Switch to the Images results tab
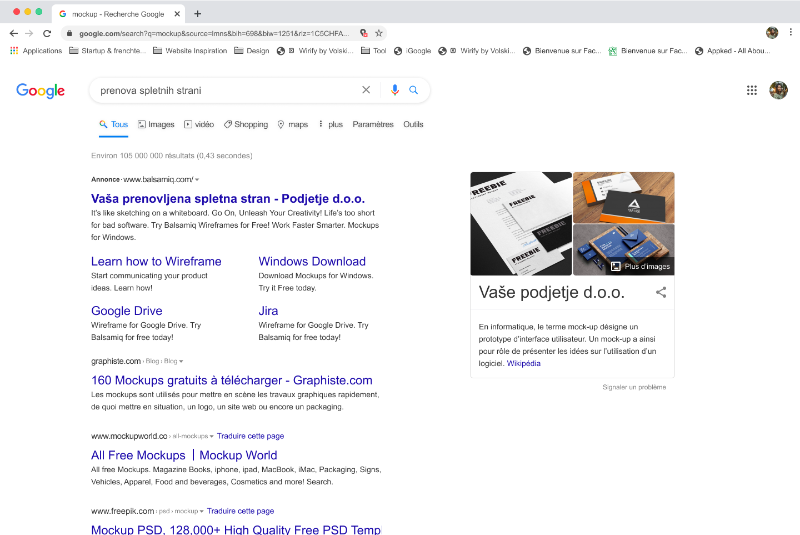The image size is (800, 535). [156, 125]
